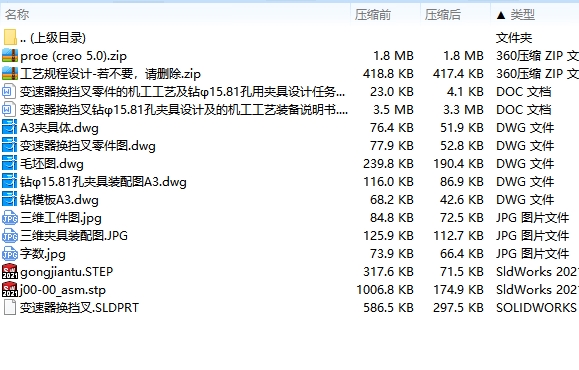
Task: Select file name 三维工件图.jpg
Action: point(61,218)
